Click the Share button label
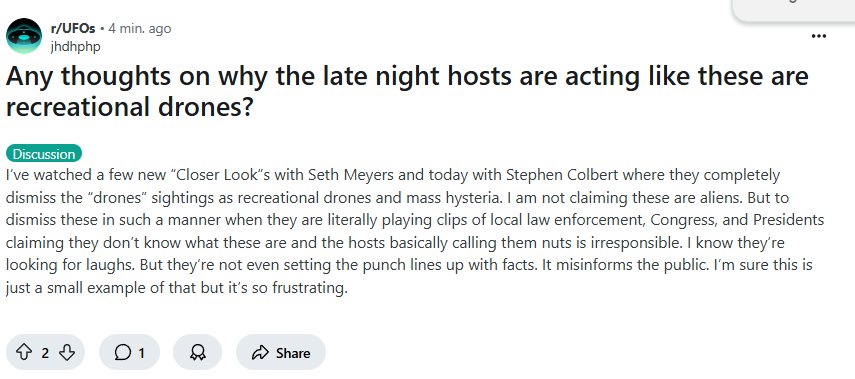This screenshot has height=379, width=855. (x=293, y=353)
